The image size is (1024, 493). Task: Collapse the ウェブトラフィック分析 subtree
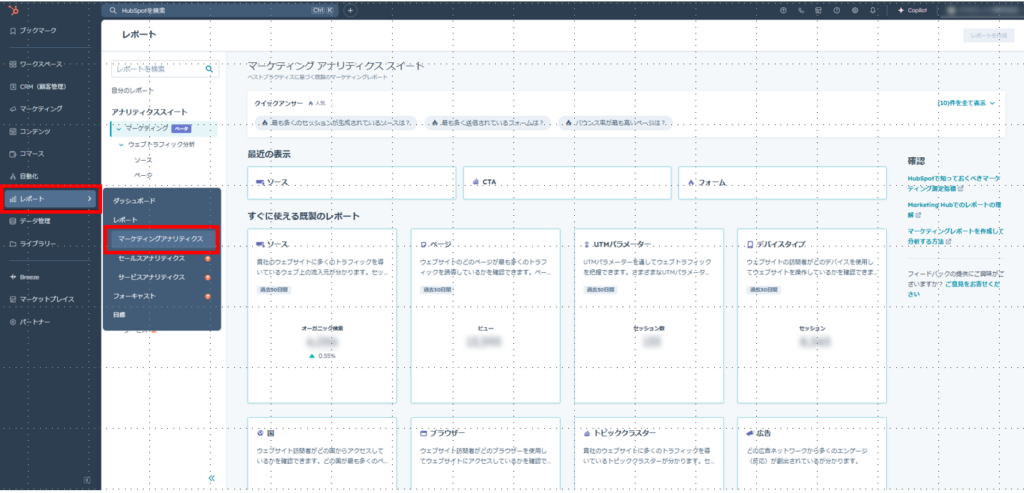point(122,144)
